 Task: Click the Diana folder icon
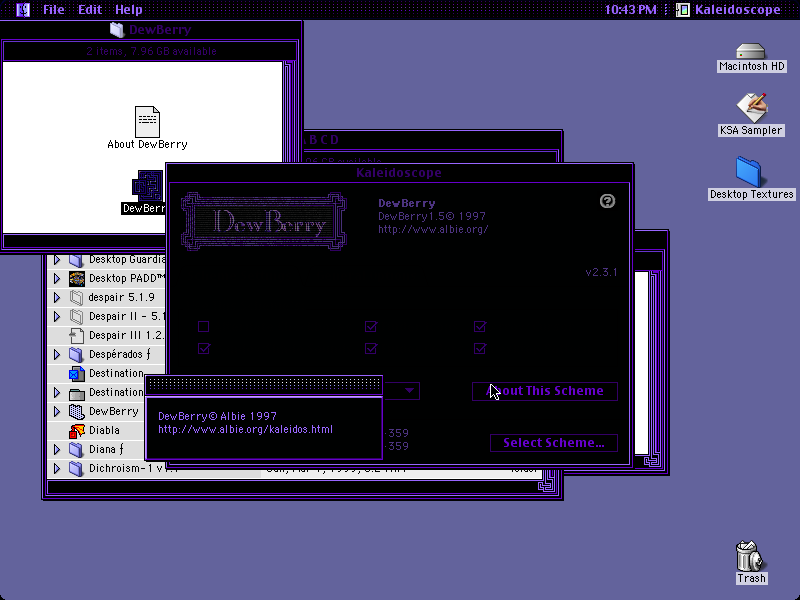(76, 449)
